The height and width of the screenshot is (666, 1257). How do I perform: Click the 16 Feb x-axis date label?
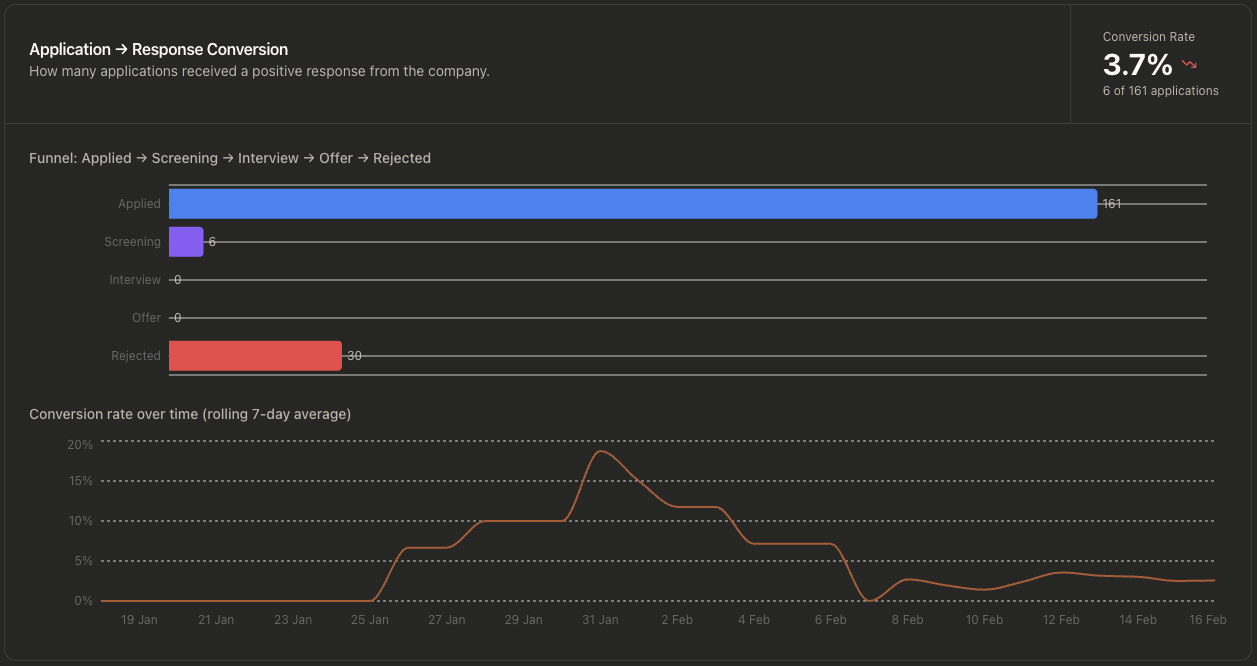pos(1208,620)
